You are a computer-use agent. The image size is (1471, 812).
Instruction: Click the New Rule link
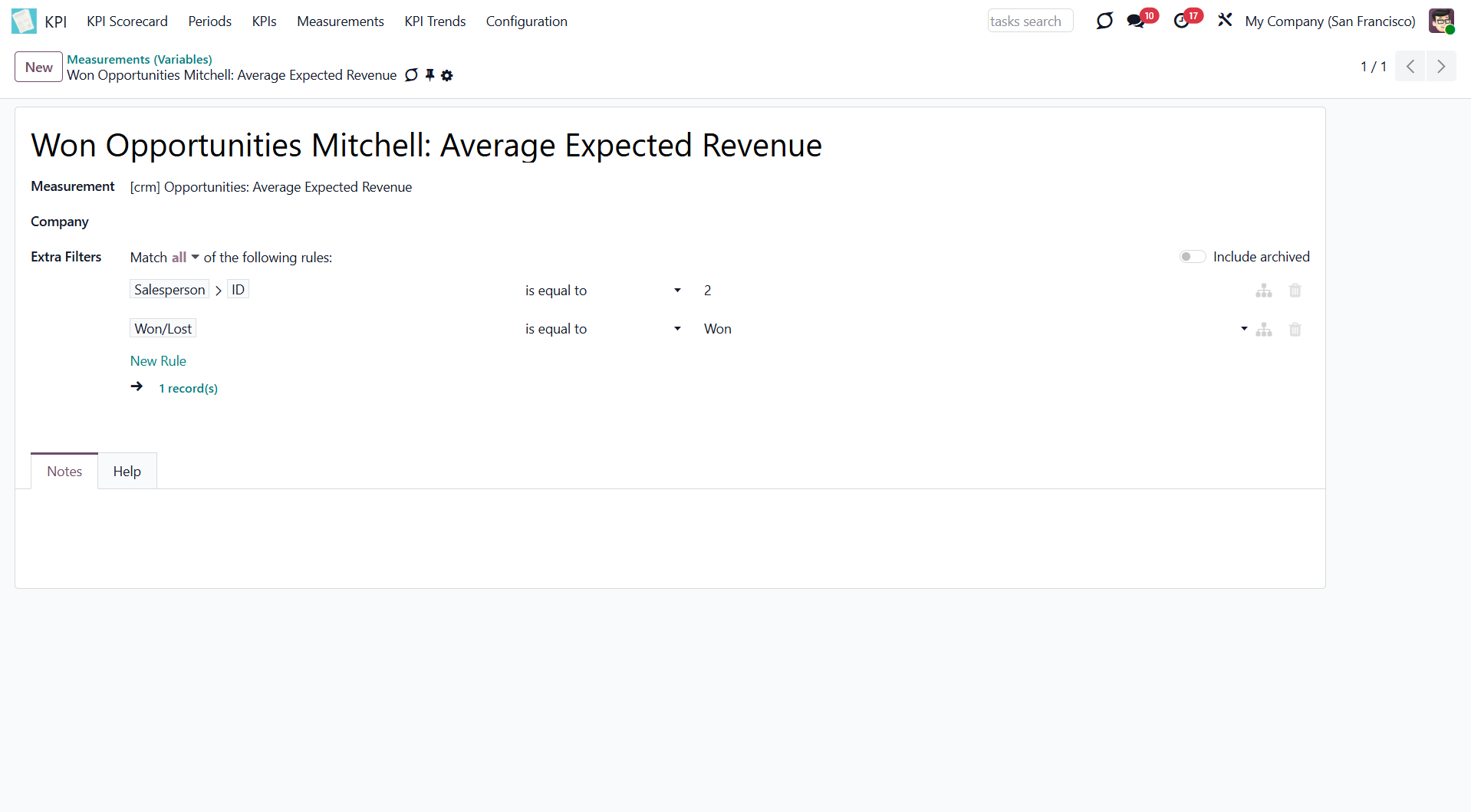click(x=158, y=361)
